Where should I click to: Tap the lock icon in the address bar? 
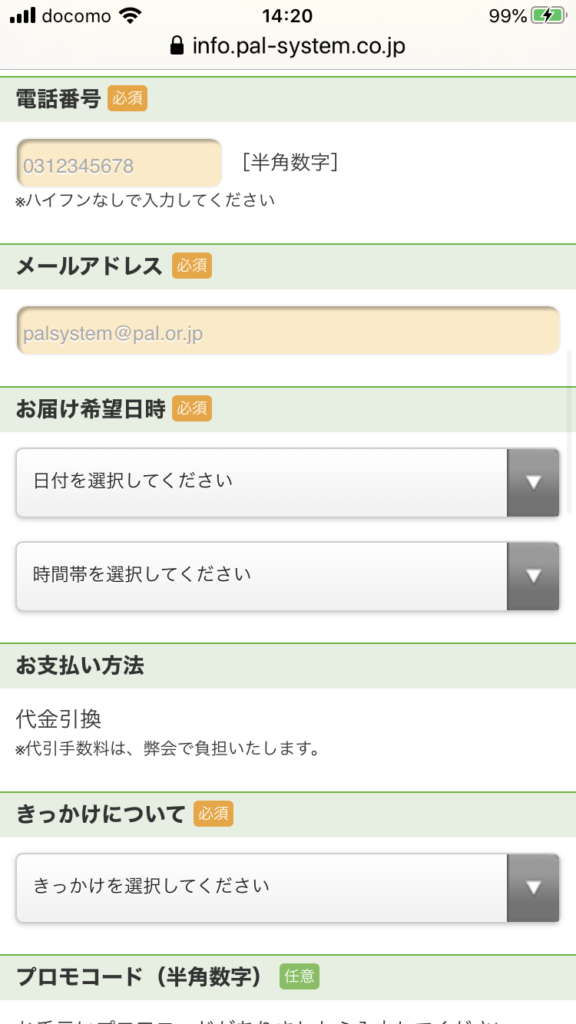pyautogui.click(x=176, y=46)
